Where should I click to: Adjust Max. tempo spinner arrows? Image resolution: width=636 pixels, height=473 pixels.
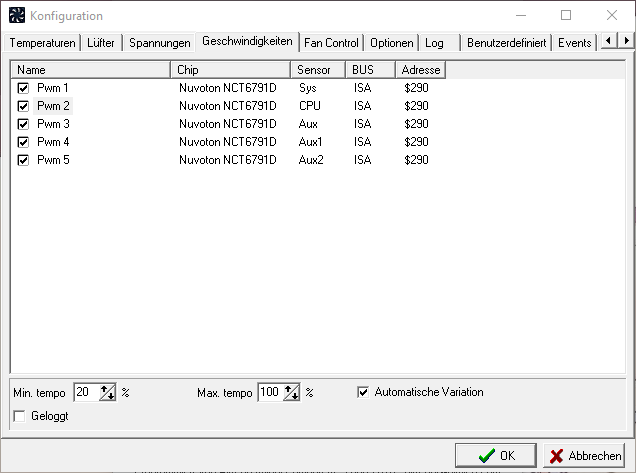(292, 392)
